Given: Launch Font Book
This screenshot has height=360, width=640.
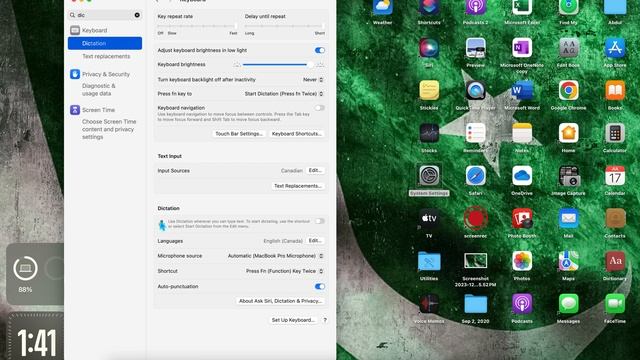Looking at the screenshot, I should 568,48.
